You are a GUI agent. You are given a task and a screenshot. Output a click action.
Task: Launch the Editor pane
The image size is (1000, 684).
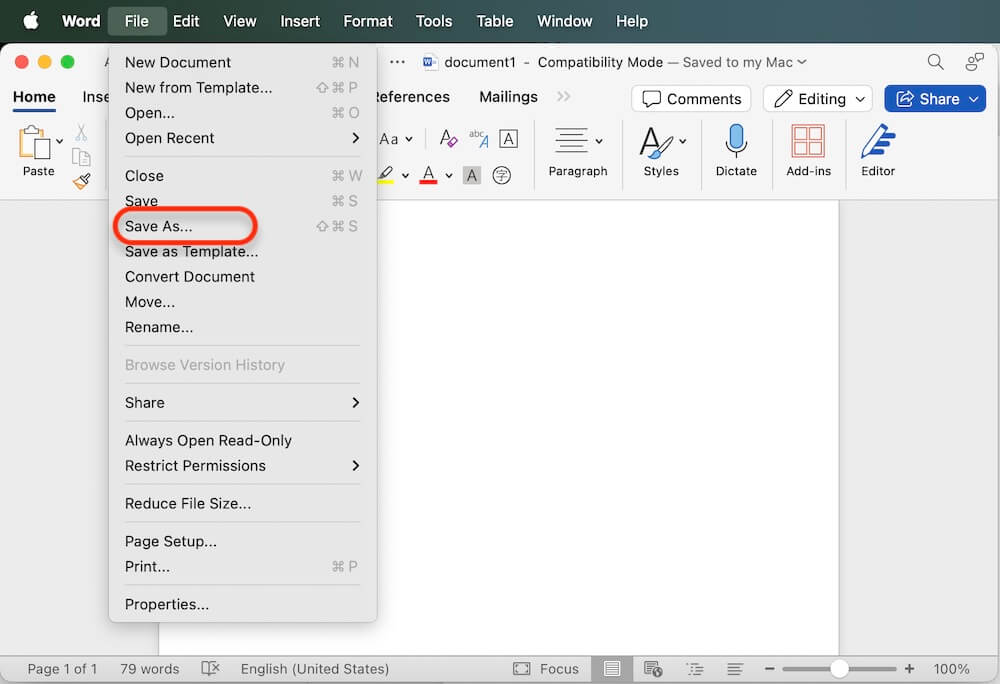tap(877, 150)
